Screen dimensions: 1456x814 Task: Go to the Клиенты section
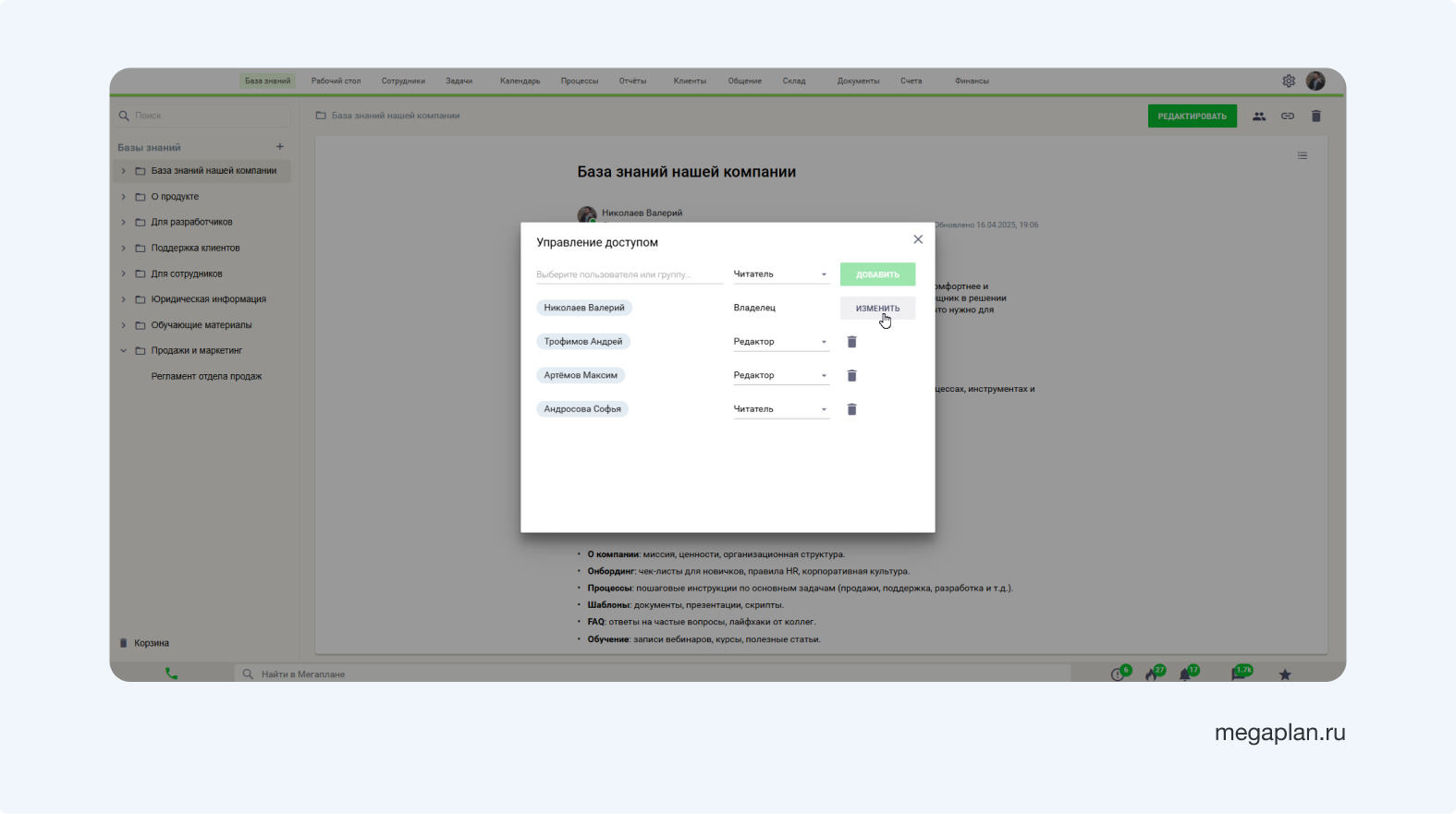[690, 81]
